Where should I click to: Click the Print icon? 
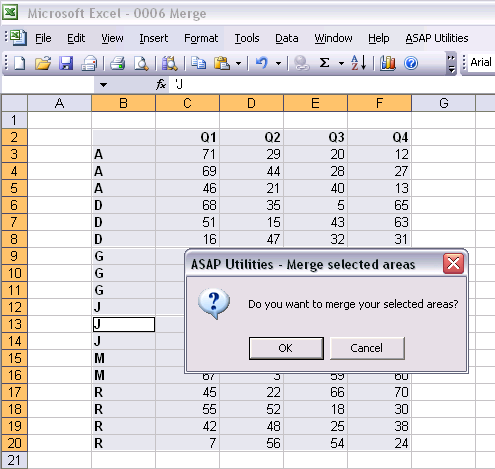117,63
